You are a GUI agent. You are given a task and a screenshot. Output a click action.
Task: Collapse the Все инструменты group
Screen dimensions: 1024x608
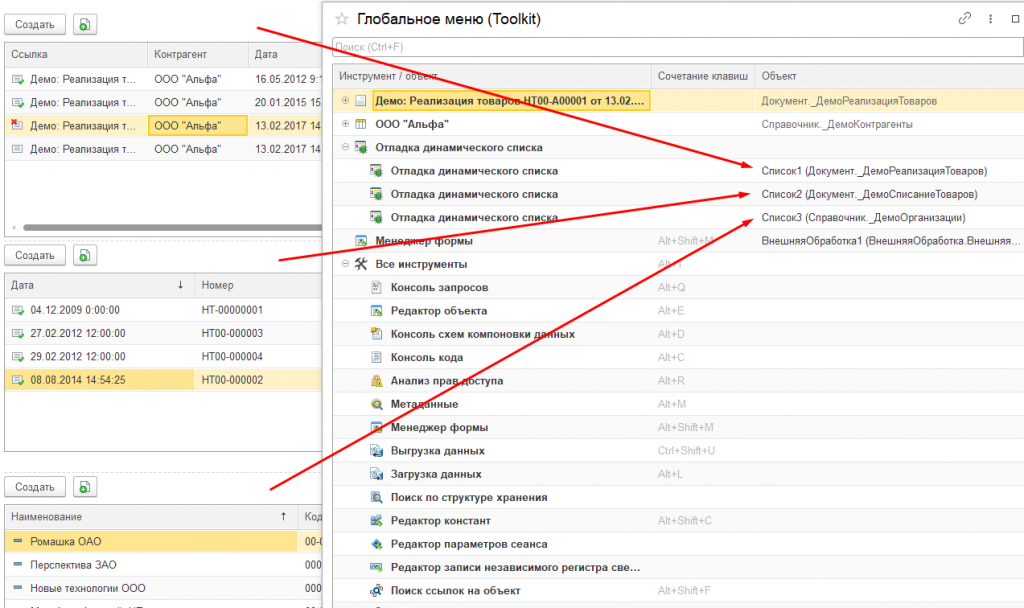coord(345,264)
